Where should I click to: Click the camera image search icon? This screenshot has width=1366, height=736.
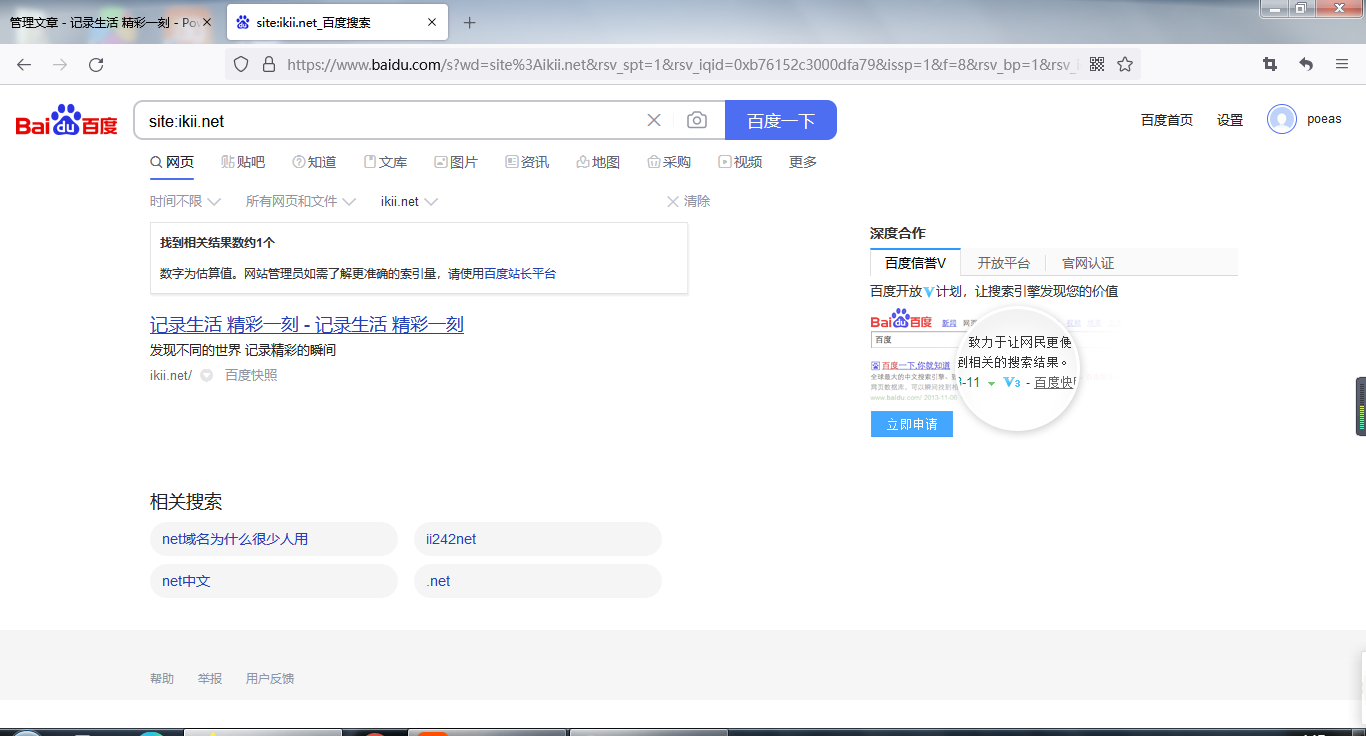697,121
